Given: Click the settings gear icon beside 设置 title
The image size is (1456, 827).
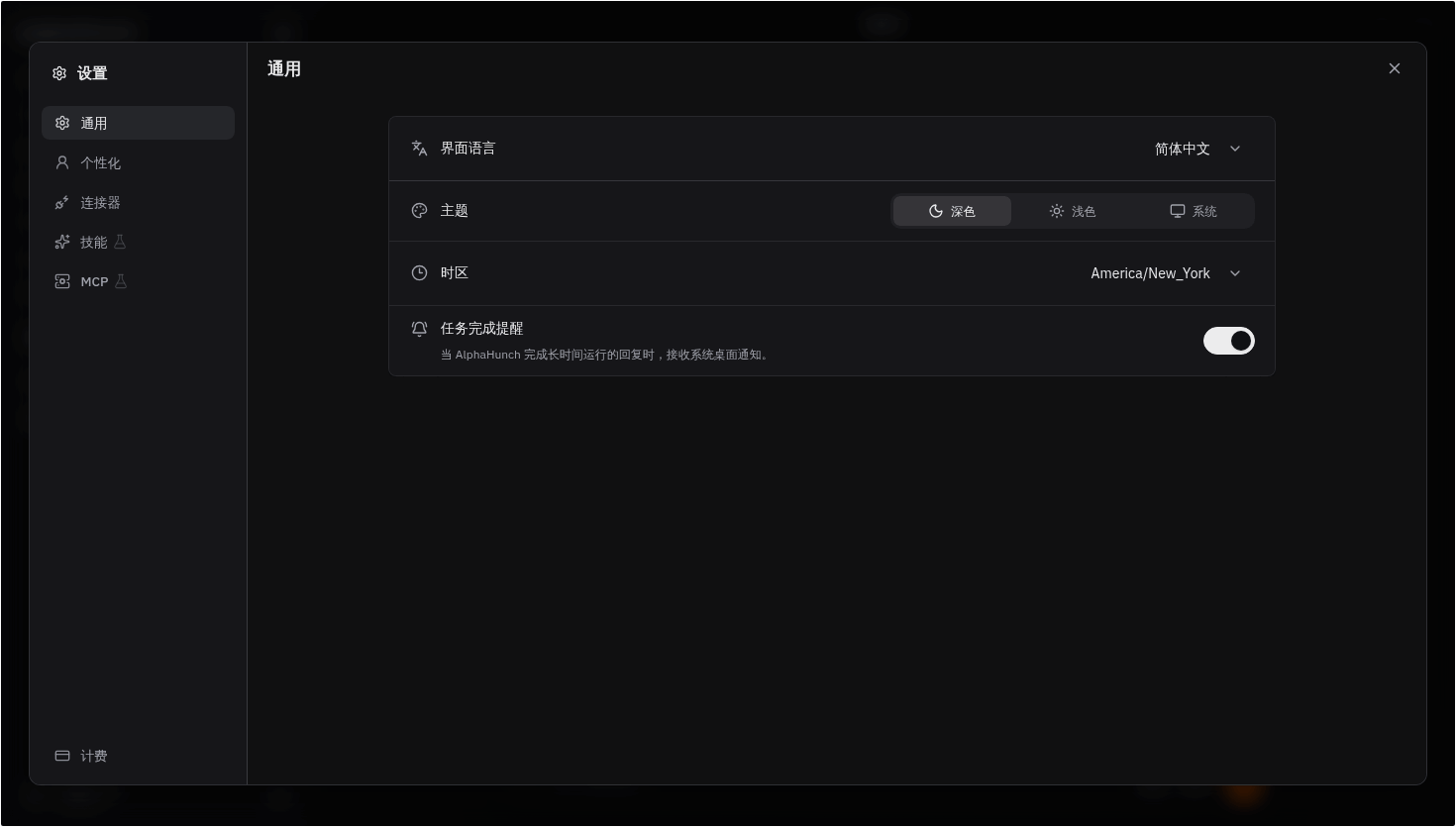Looking at the screenshot, I should point(59,73).
